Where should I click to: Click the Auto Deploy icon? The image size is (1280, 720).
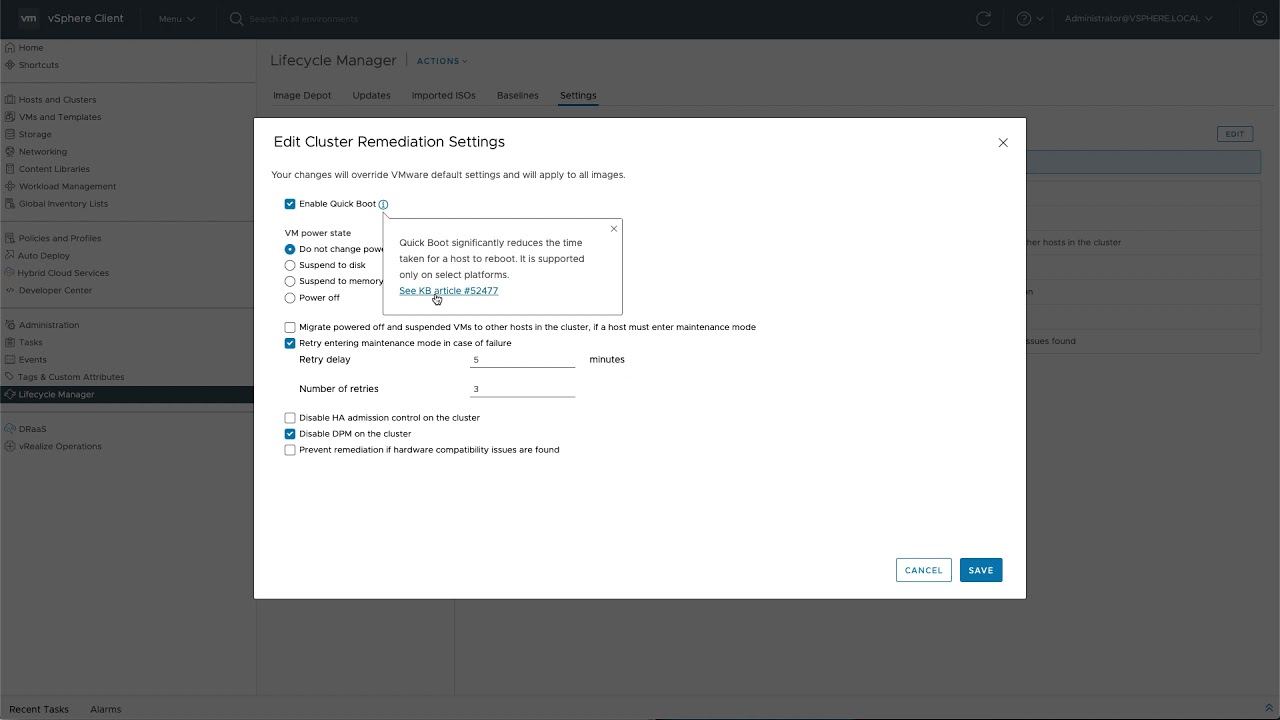10,256
